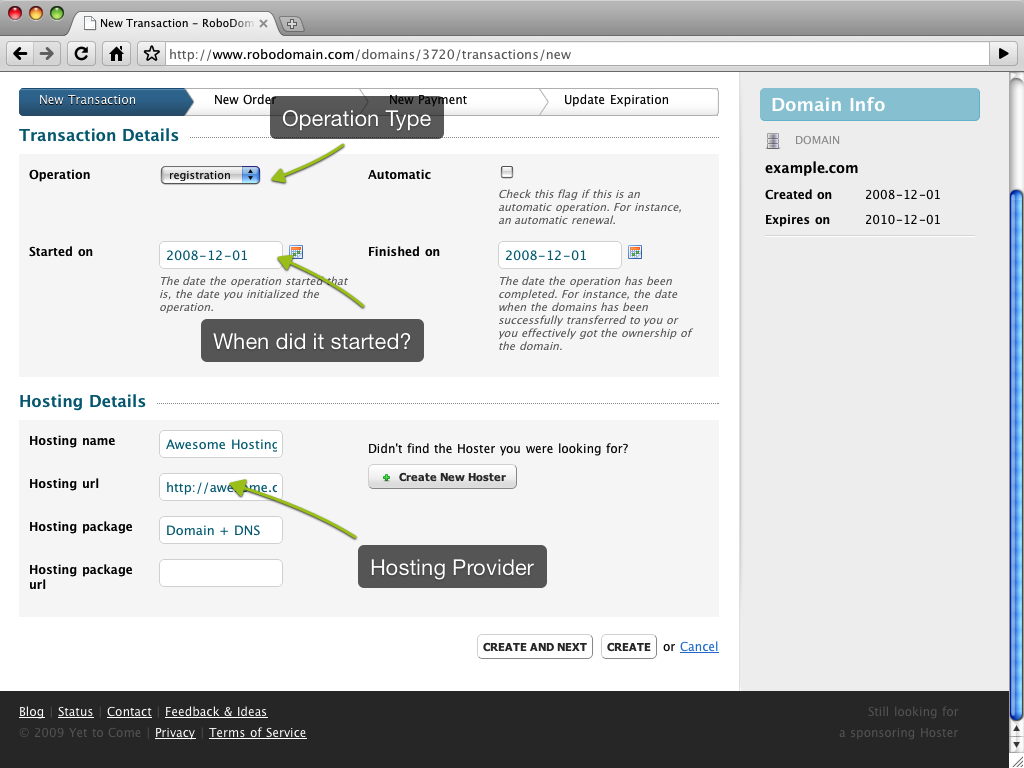Image resolution: width=1024 pixels, height=768 pixels.
Task: Select the New Payment step tab
Action: pyautogui.click(x=452, y=101)
